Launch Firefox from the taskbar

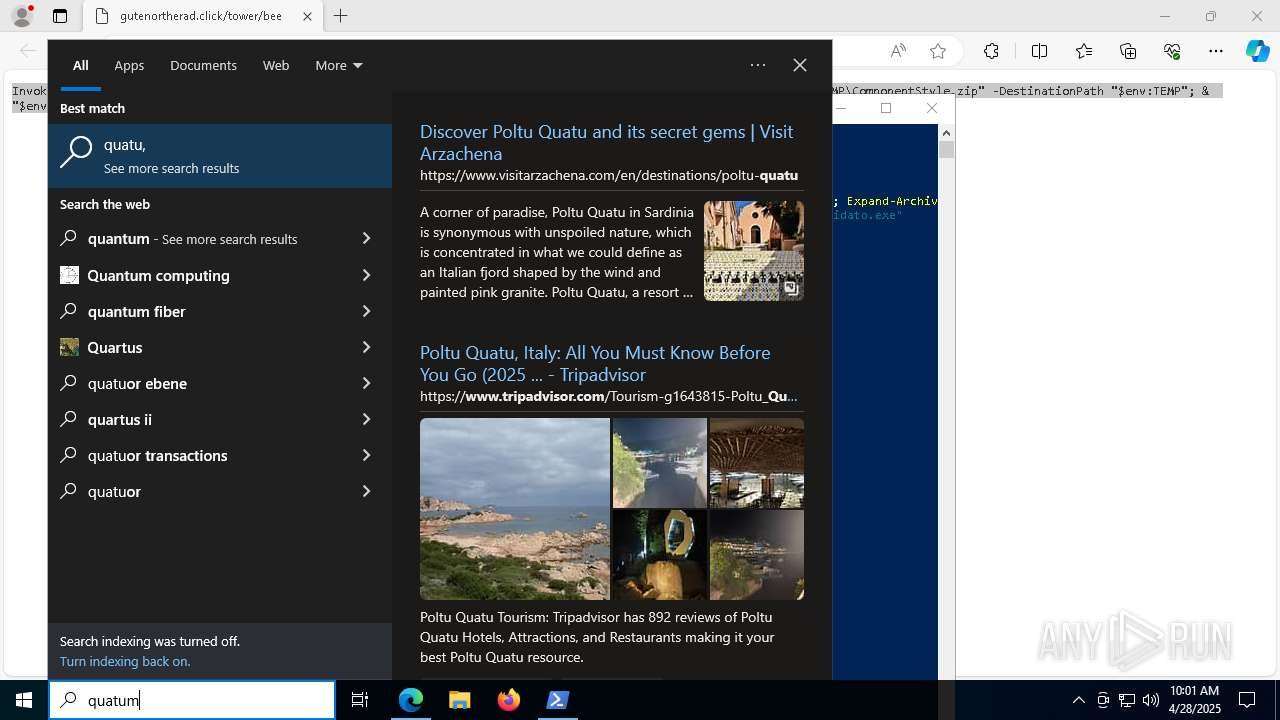tap(509, 700)
